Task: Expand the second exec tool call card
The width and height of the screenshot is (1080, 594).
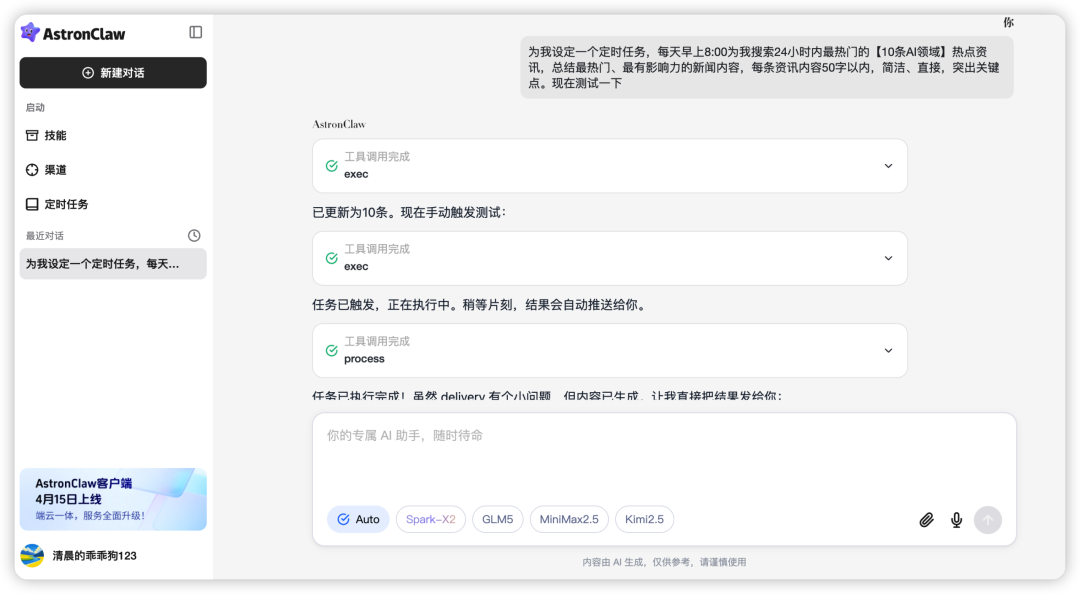Action: click(x=888, y=258)
